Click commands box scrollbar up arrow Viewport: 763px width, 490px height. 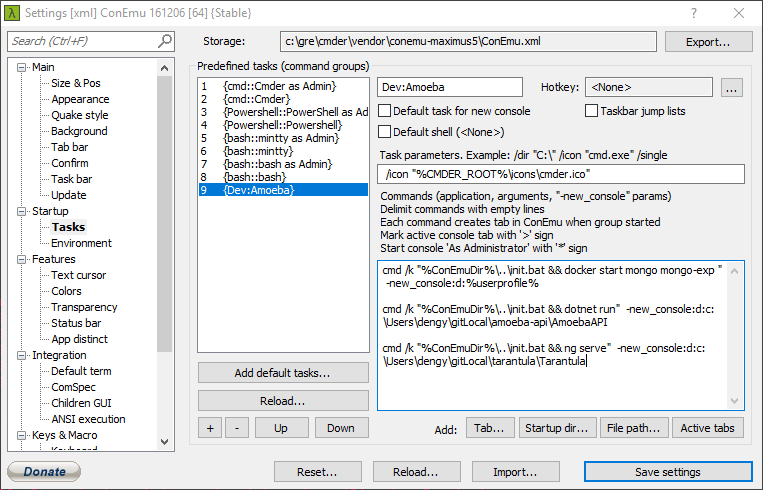(735, 271)
